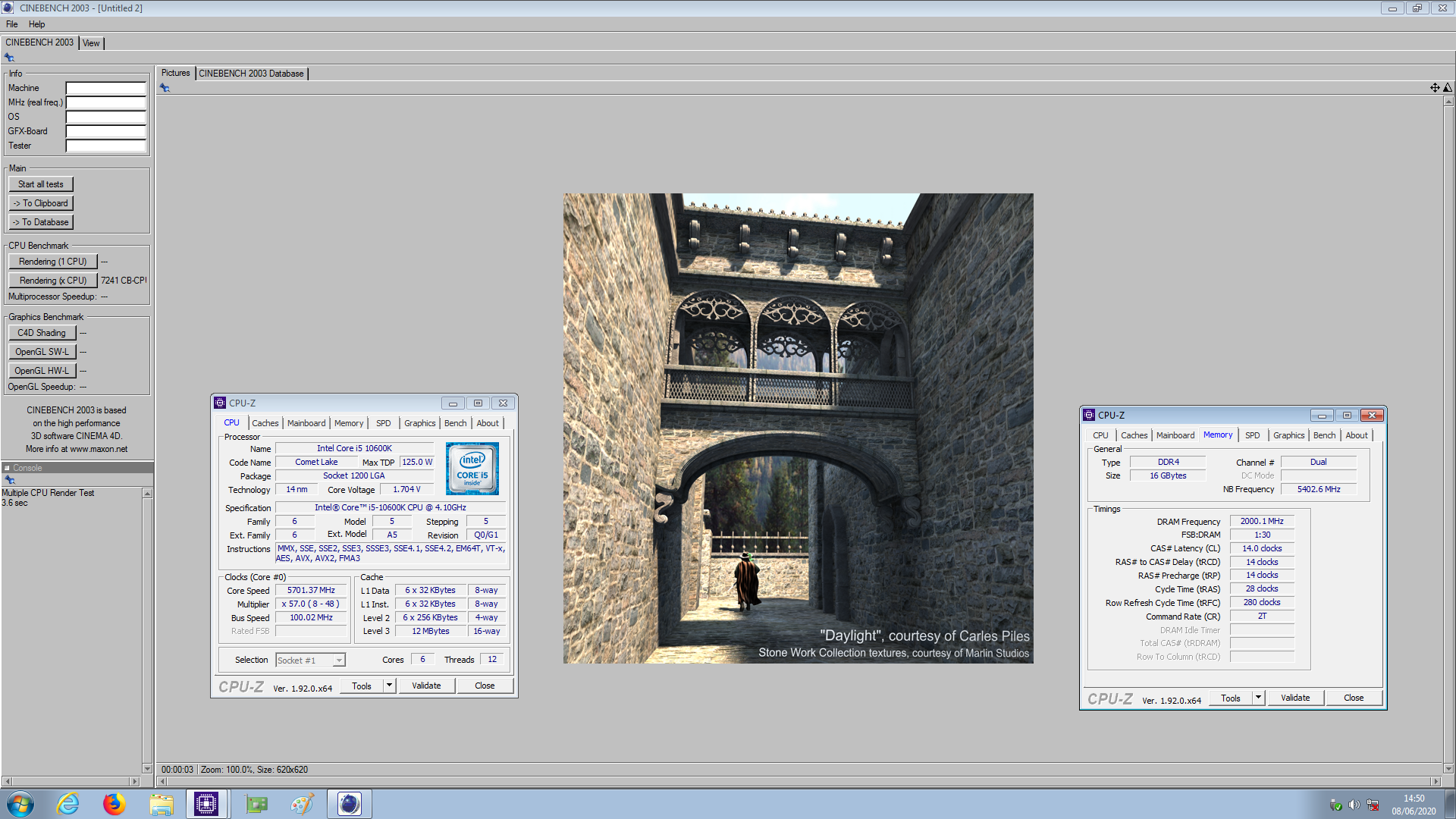Screen dimensions: 1456x819
Task: Open Caches tab in left CPU-Z window
Action: [x=265, y=423]
